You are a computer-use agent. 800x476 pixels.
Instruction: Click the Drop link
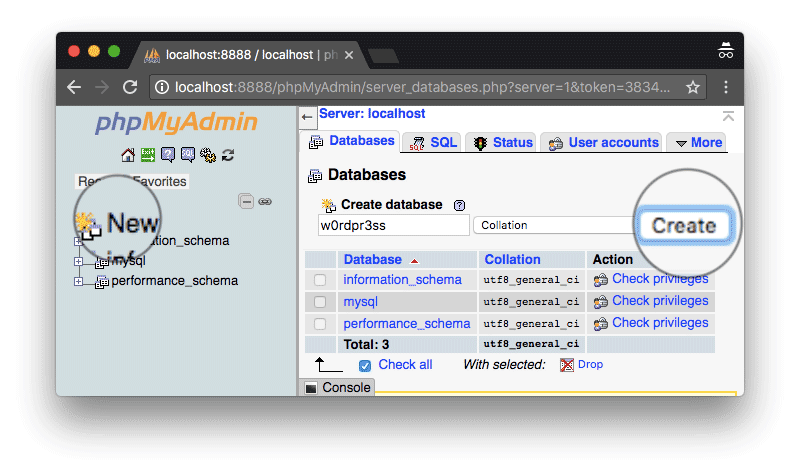pyautogui.click(x=590, y=365)
